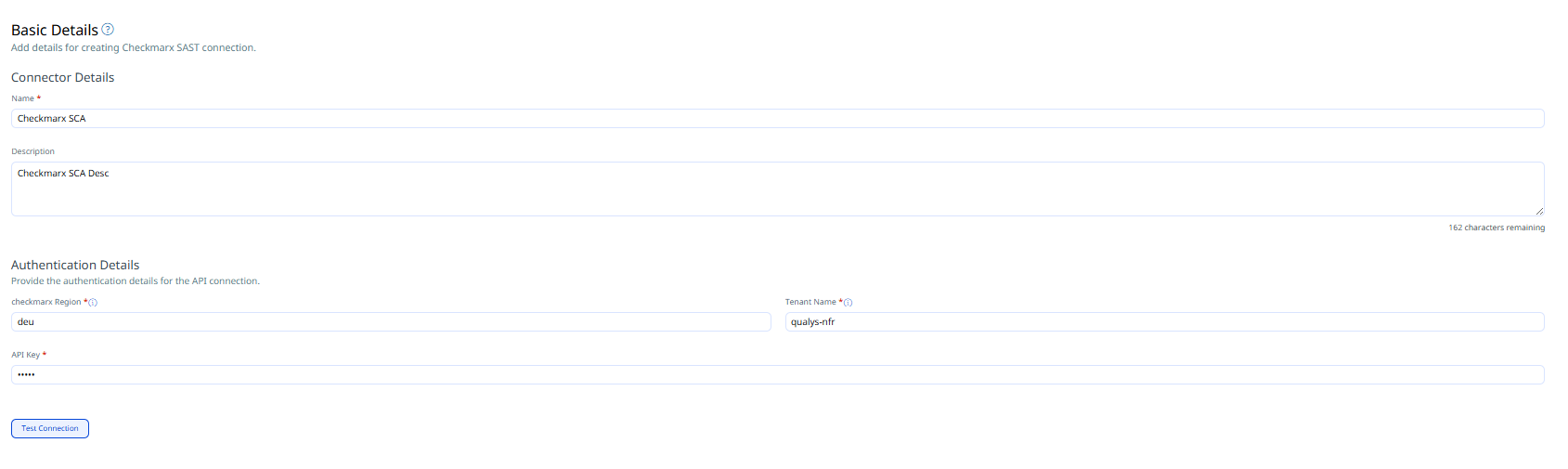Screen dimensions: 1568x469
Task: Click the Test Connection button
Action: (x=50, y=428)
